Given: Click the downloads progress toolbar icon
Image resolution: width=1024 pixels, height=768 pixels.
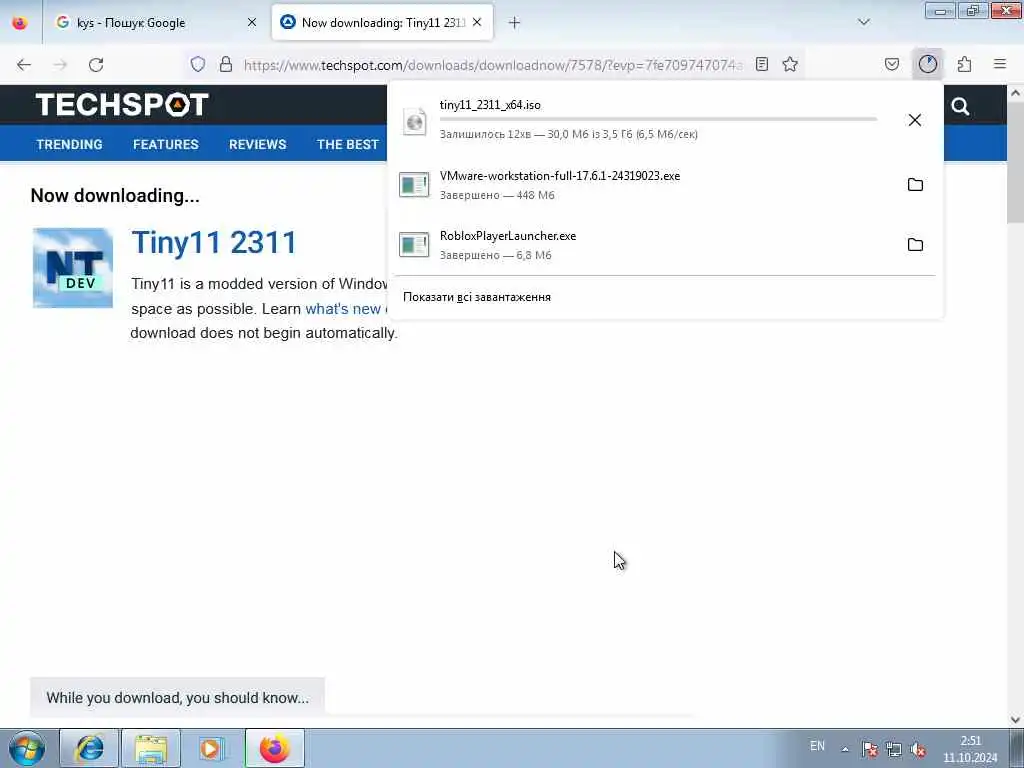Looking at the screenshot, I should (927, 64).
